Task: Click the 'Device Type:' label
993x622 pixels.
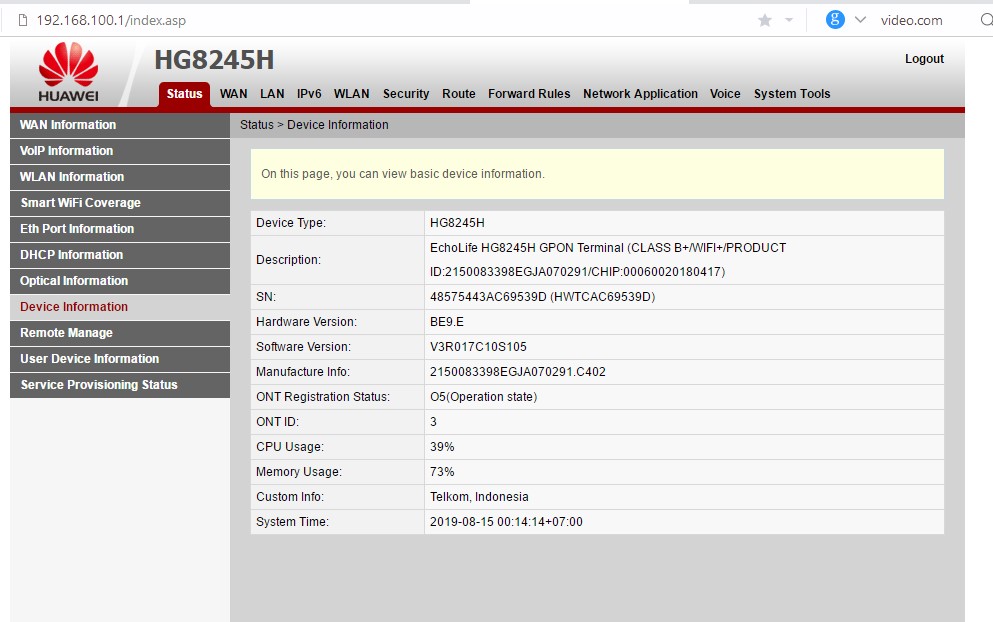Action: [291, 223]
